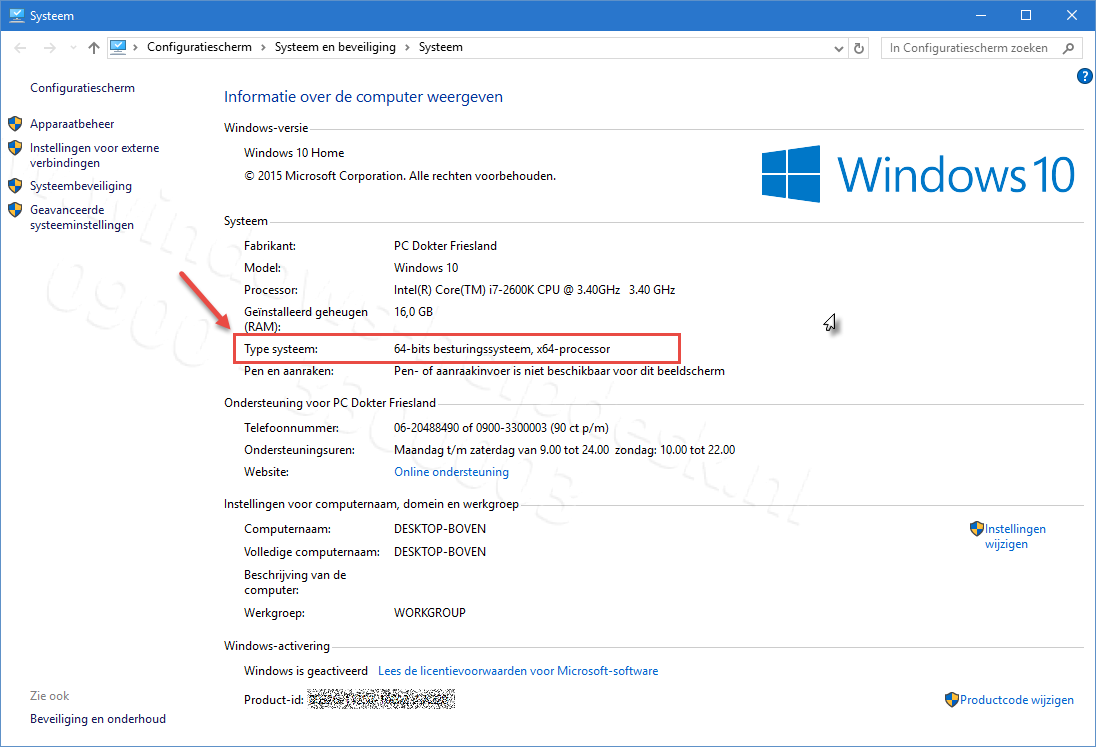Click shield icon beside Instellingen voor externe verbindingen

click(x=15, y=147)
